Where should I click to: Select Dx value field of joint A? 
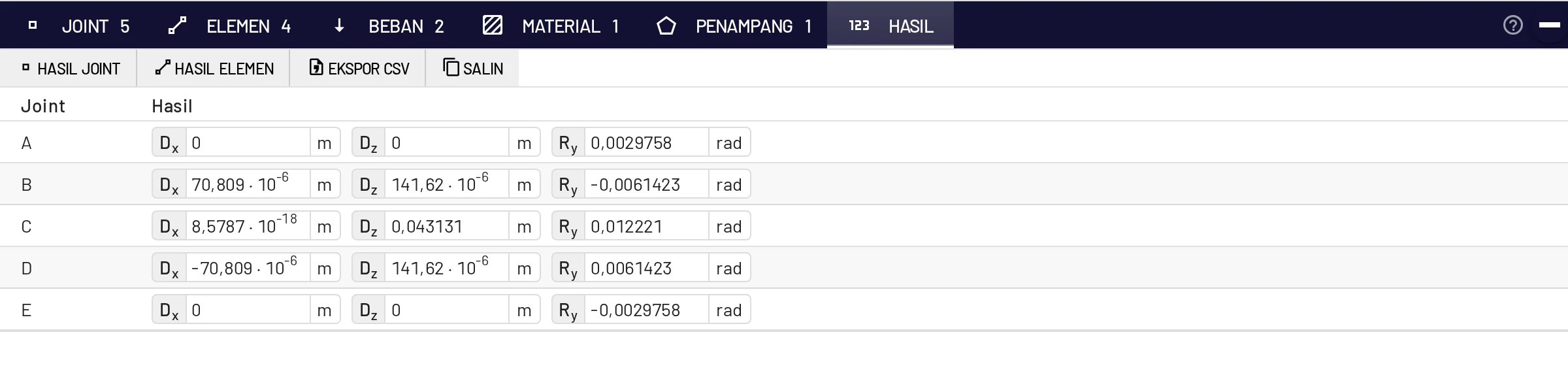pos(248,142)
